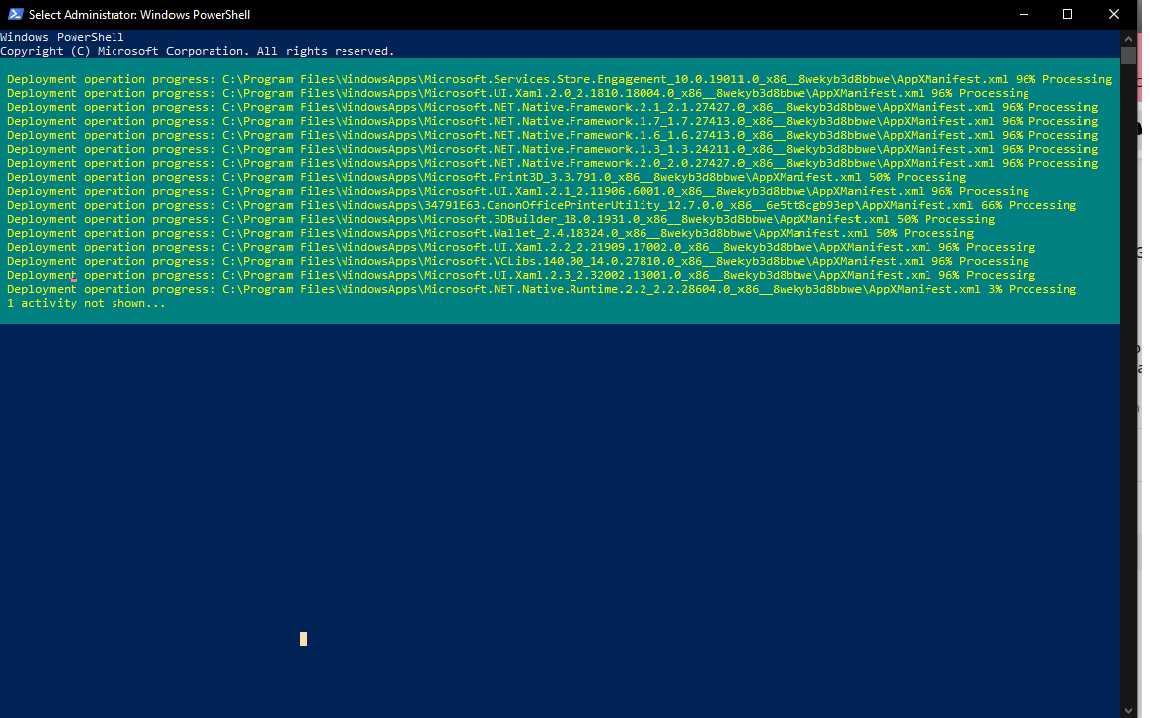
Task: Click the Microsoft.Wallet progress line
Action: [x=490, y=233]
